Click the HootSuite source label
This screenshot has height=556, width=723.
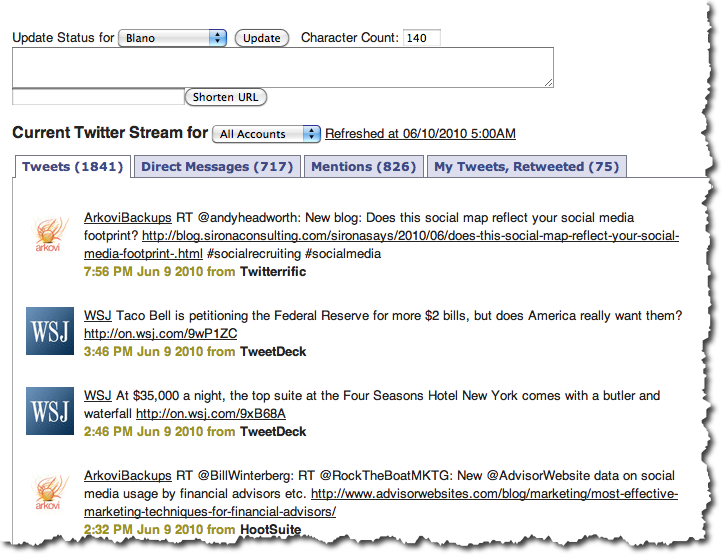271,529
